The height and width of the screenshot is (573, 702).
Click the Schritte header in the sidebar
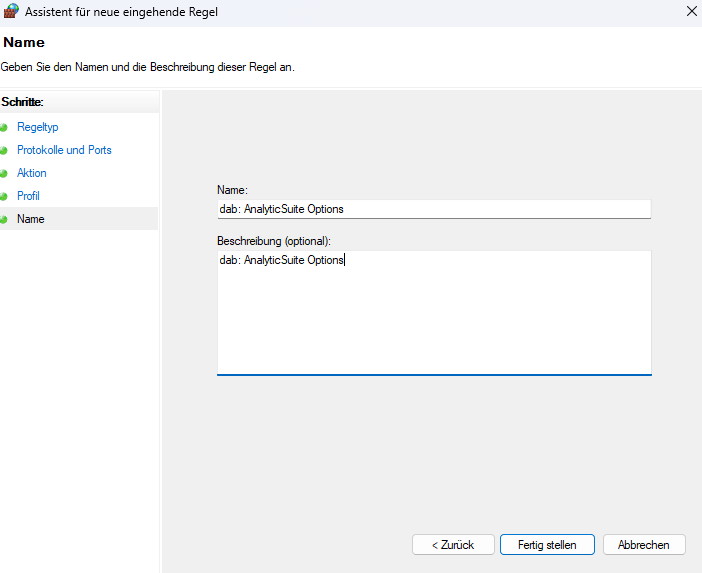tap(23, 102)
